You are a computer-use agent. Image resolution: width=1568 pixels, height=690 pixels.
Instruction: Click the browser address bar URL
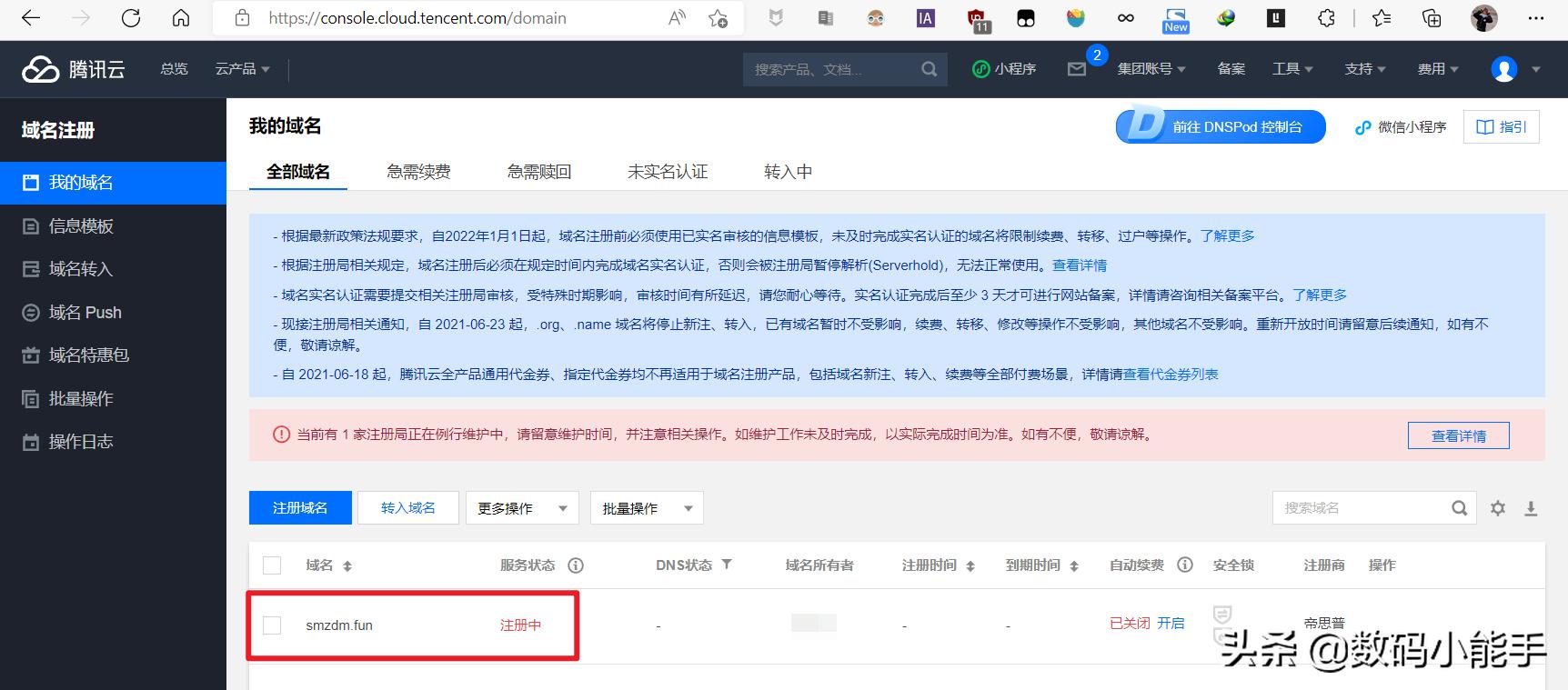417,18
